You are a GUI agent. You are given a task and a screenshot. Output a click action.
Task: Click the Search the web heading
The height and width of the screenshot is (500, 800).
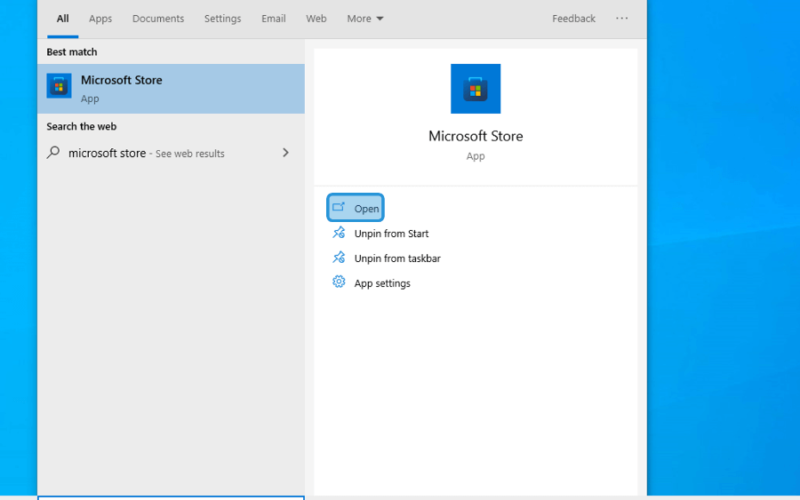82,127
